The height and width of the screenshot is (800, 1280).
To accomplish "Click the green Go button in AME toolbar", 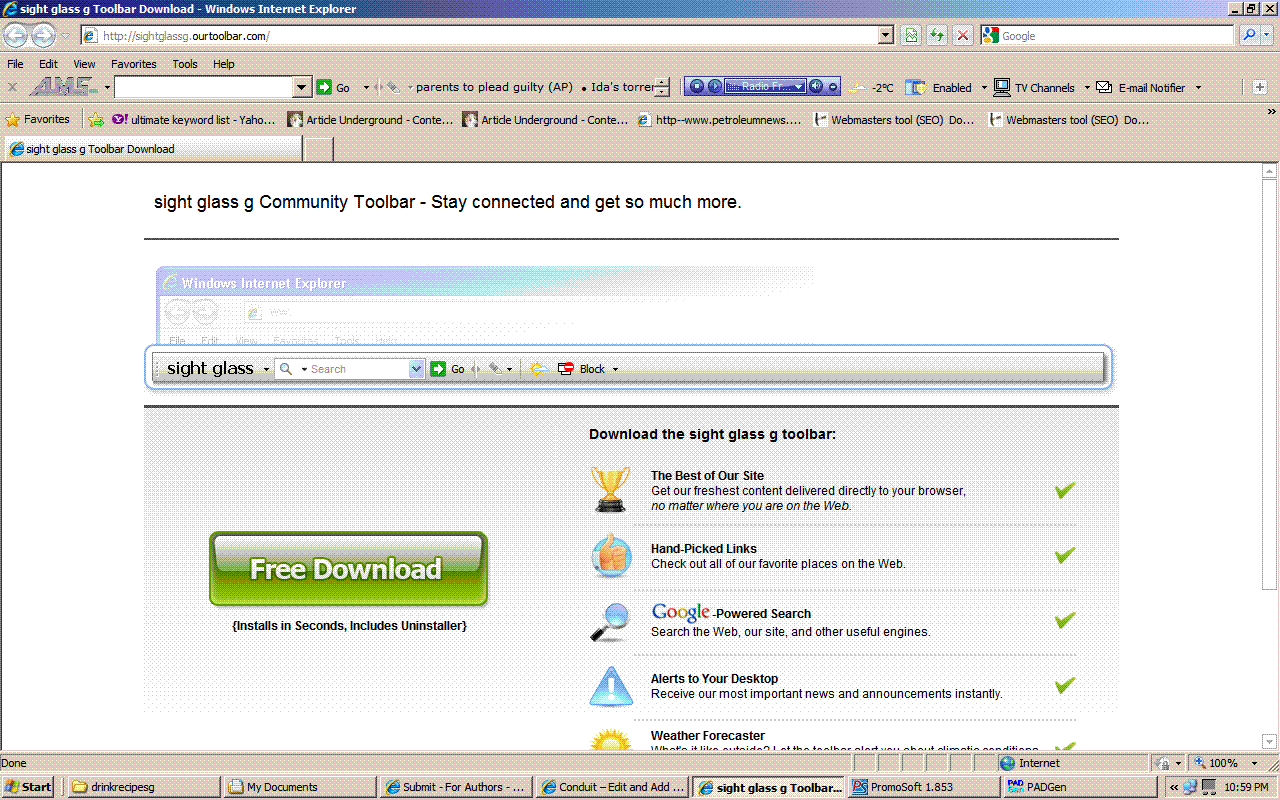I will click(x=334, y=88).
